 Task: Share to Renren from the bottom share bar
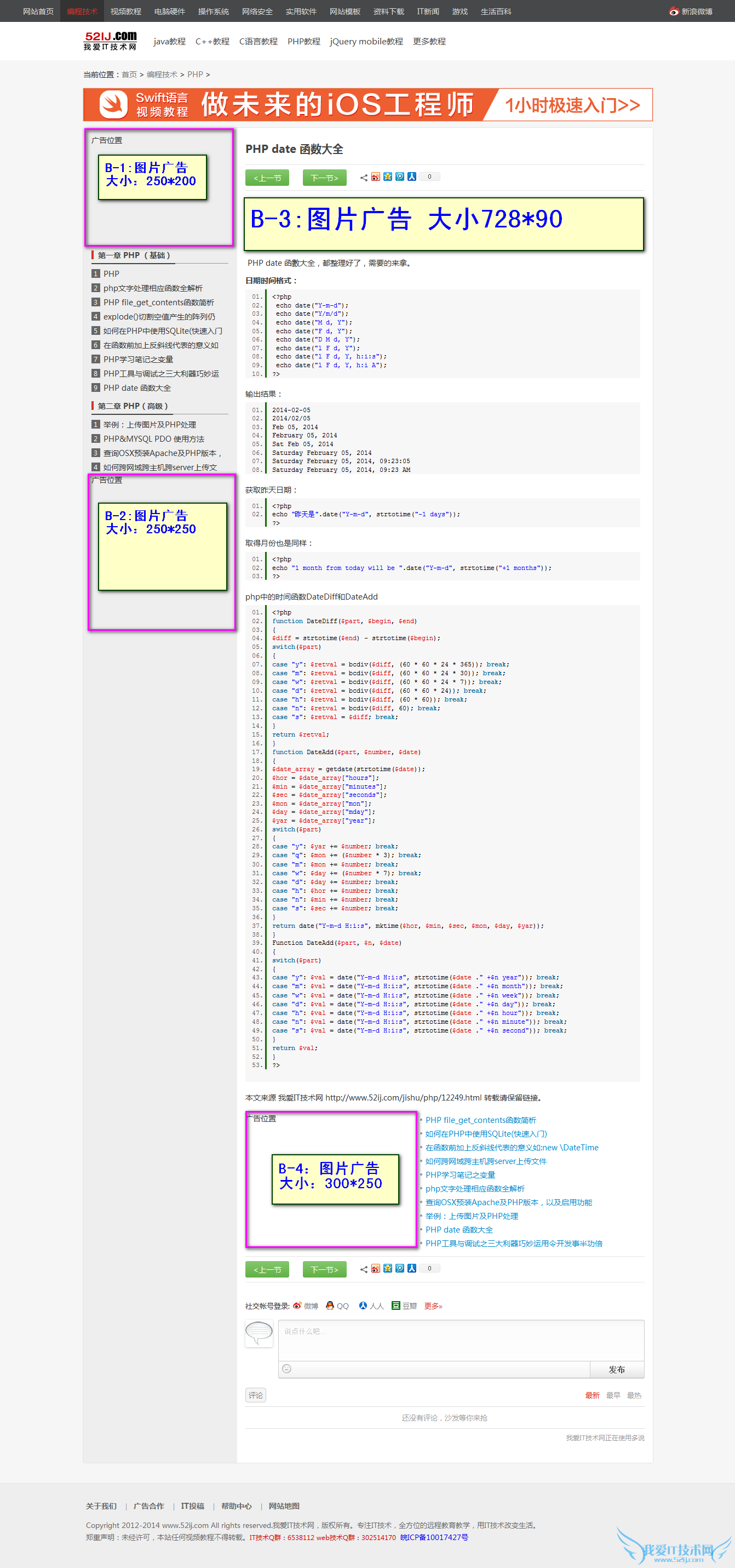(x=412, y=1269)
